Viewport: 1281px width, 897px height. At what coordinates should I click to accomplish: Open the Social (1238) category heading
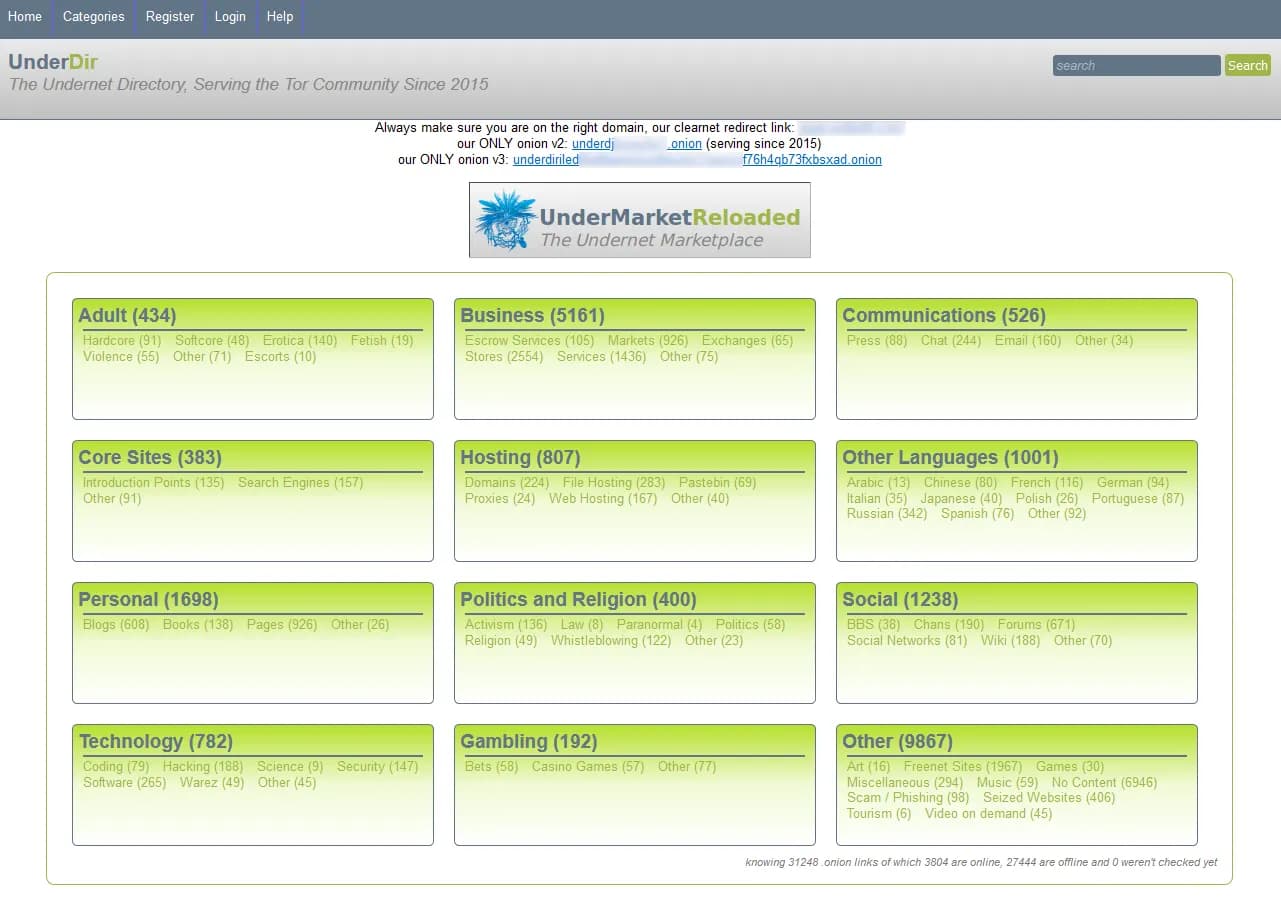point(900,600)
